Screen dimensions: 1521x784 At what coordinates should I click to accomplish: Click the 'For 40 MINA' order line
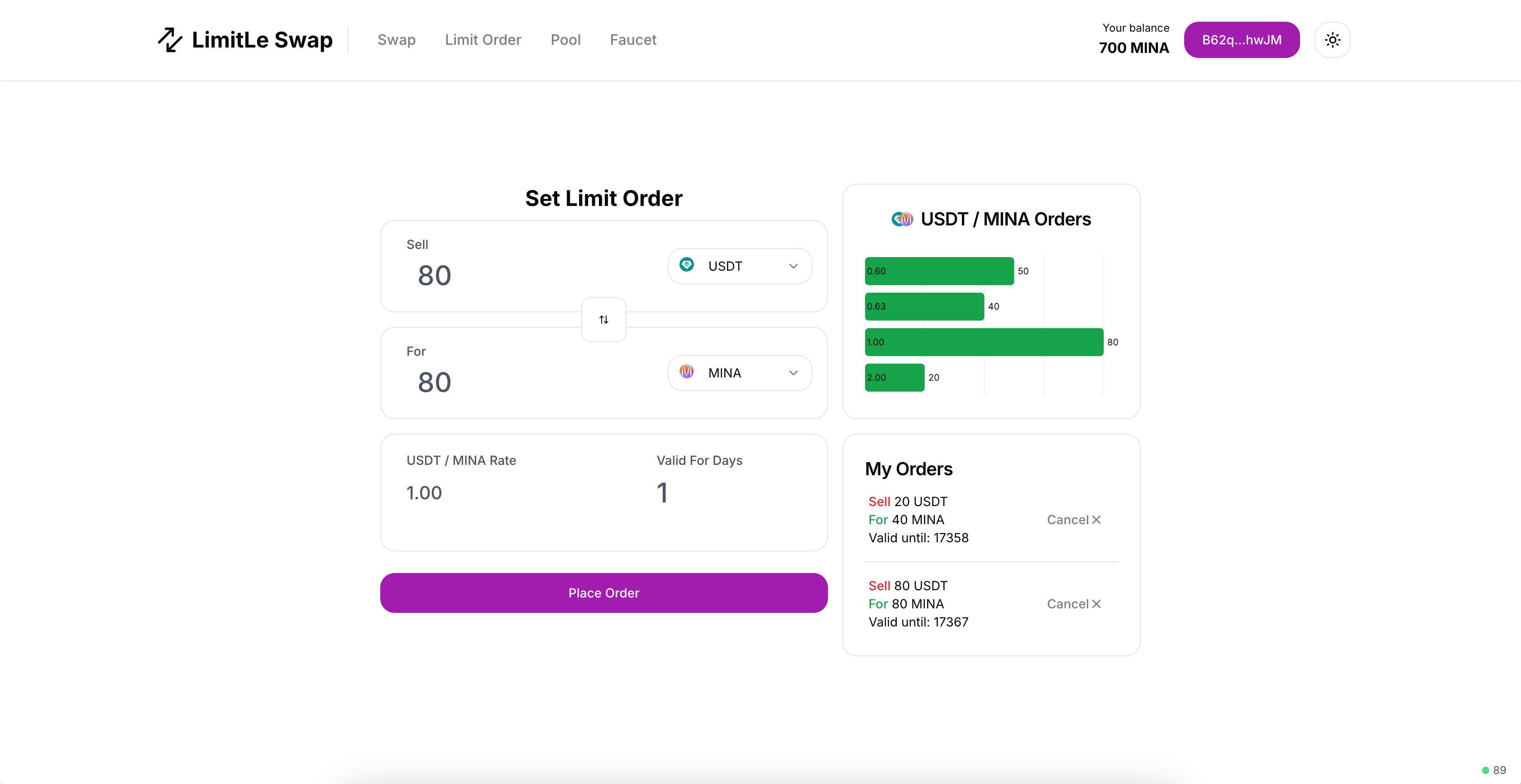click(906, 520)
